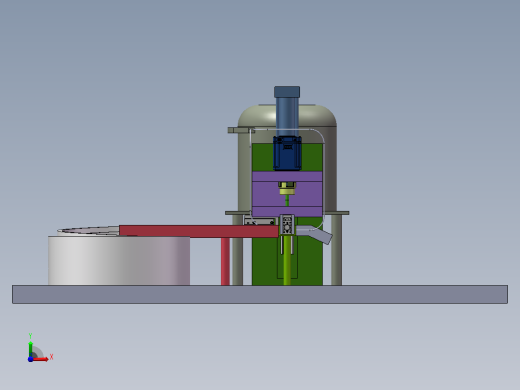Pick the red vertical support post
This screenshot has width=520, height=390.
click(x=225, y=261)
